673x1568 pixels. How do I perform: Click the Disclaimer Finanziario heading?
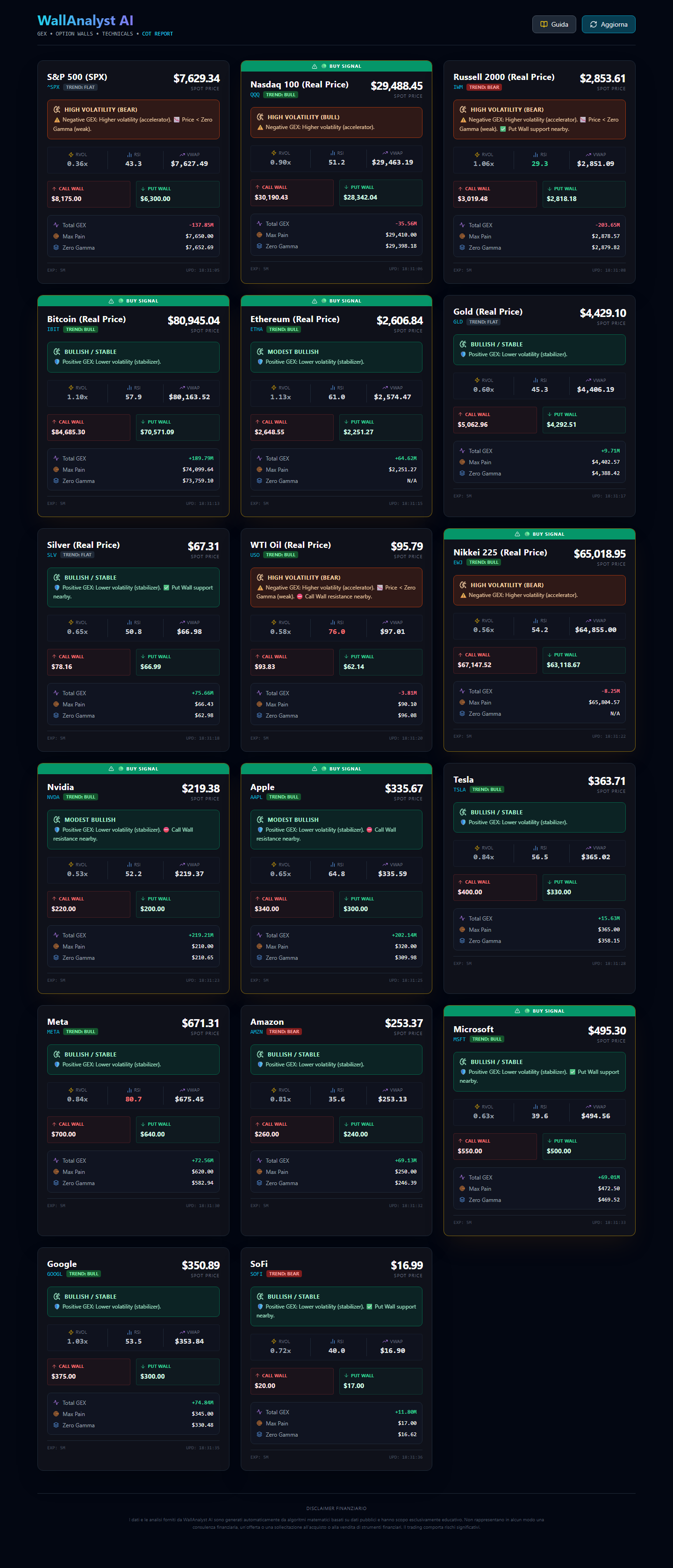pyautogui.click(x=336, y=1508)
